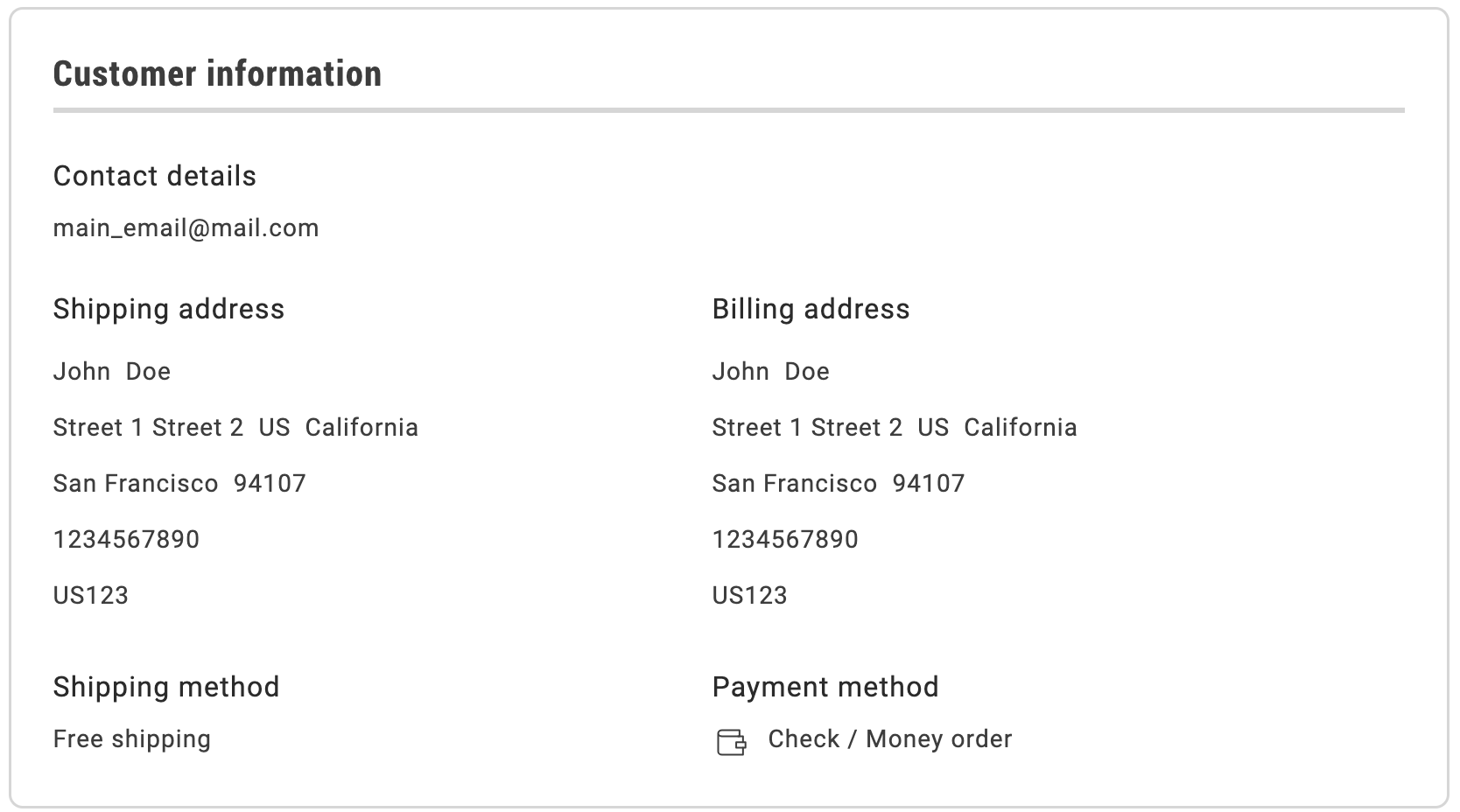The image size is (1460, 812).
Task: Click the Billing address heading
Action: click(x=811, y=309)
